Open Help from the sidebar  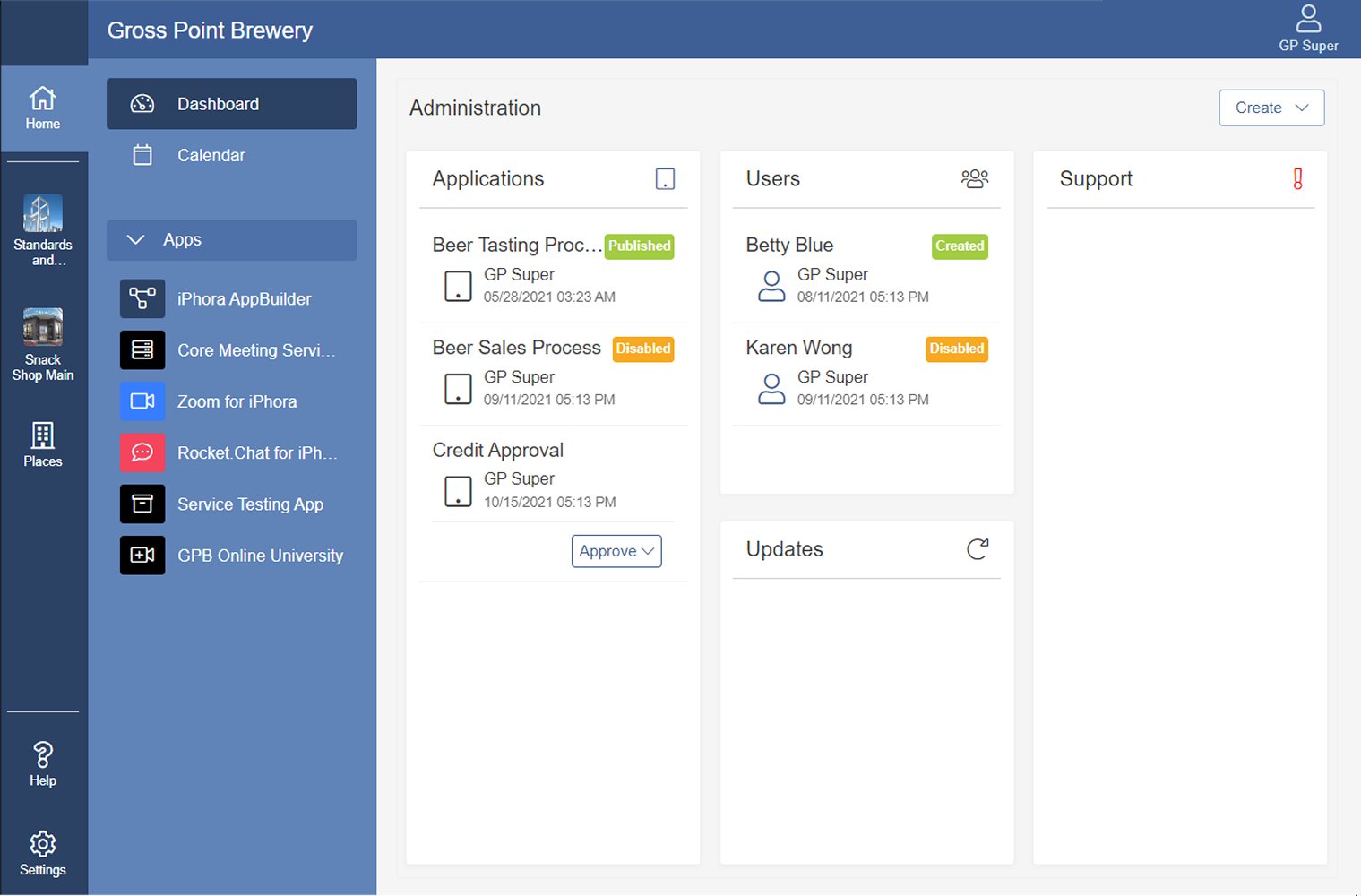43,764
